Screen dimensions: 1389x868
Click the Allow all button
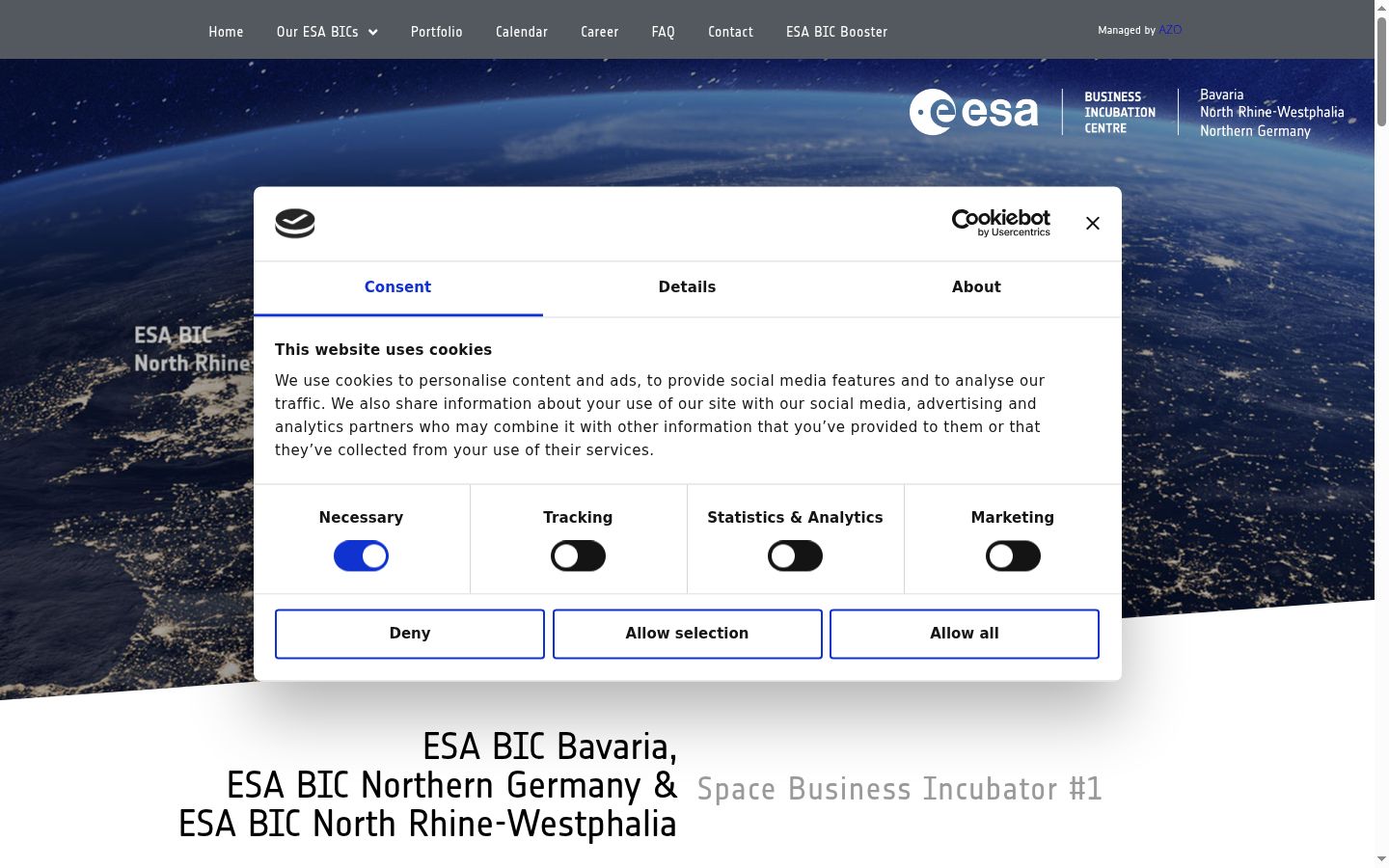click(965, 634)
